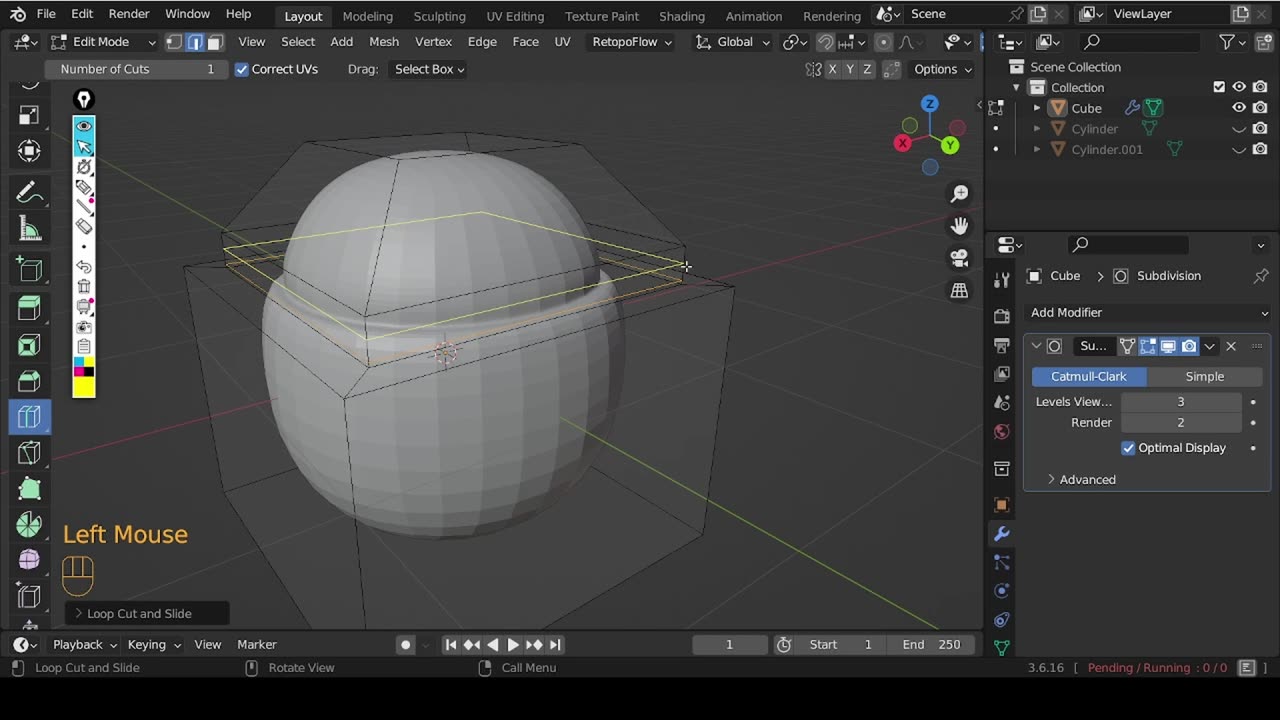The image size is (1280, 720).
Task: Toggle modifier show in viewport icon
Action: click(x=1168, y=346)
